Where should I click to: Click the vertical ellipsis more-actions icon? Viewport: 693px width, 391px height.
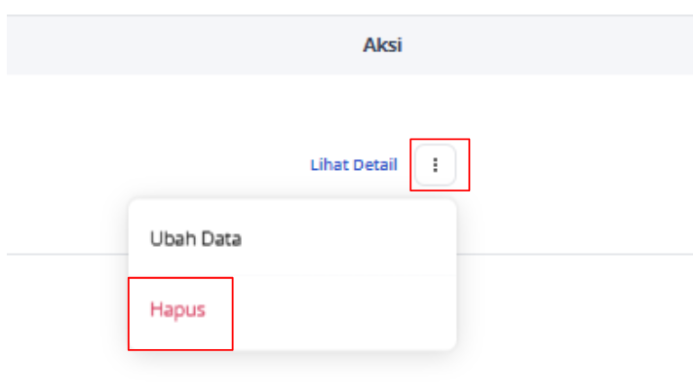click(435, 165)
